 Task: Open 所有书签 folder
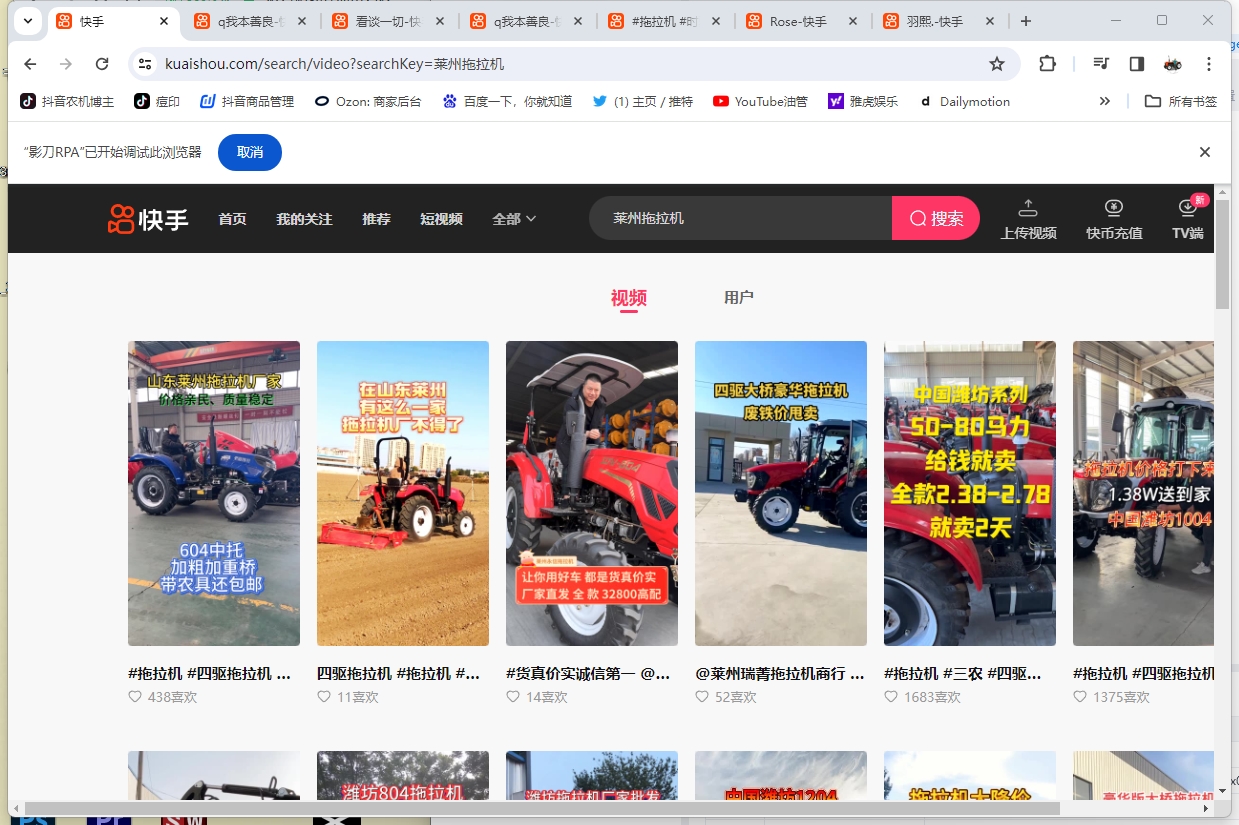(1181, 101)
